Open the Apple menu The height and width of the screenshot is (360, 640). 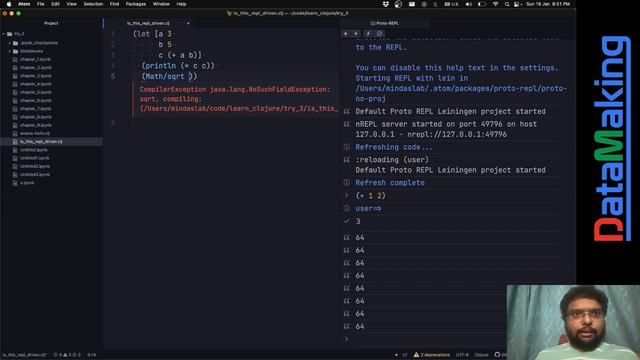(9, 4)
